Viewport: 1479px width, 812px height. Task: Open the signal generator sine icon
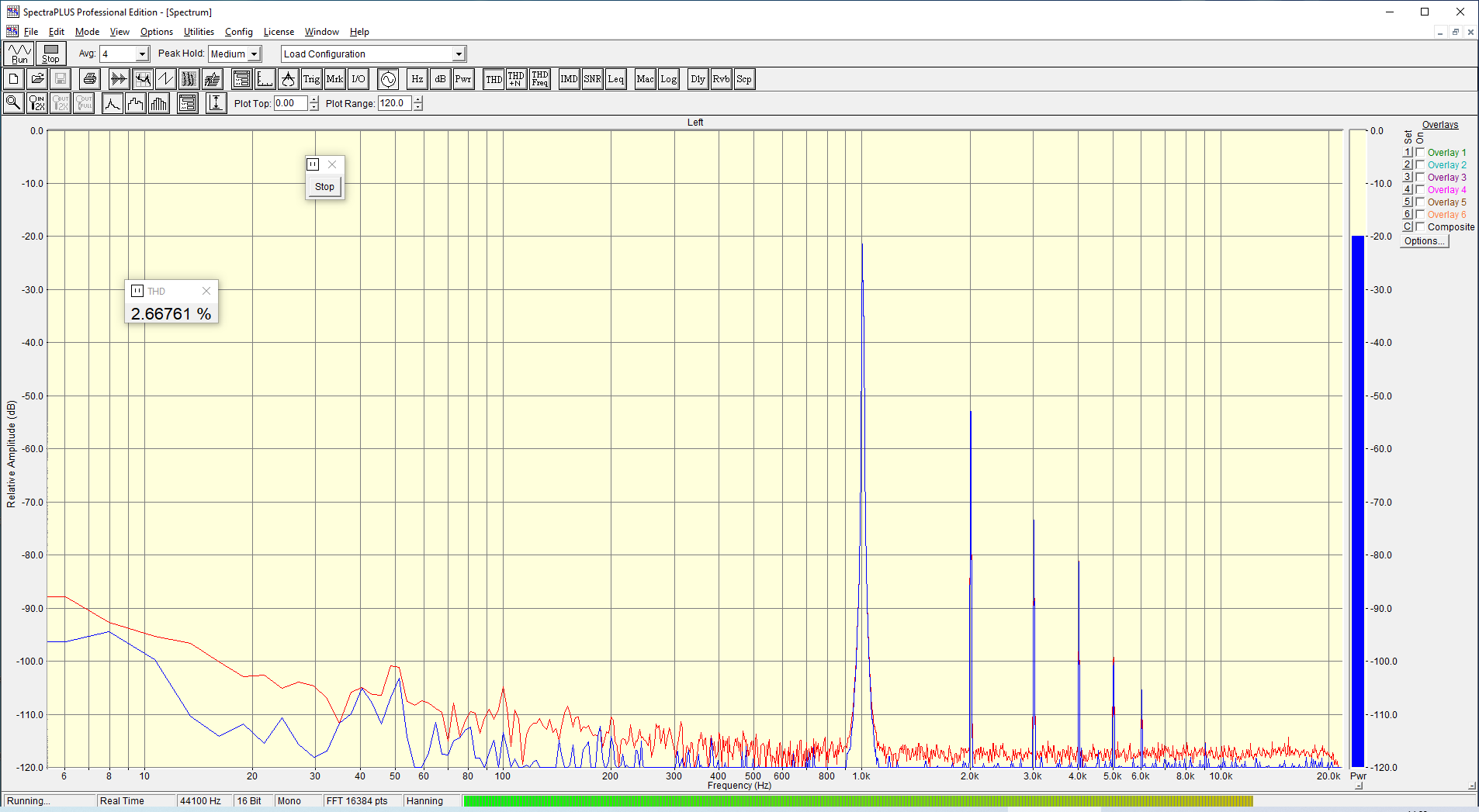click(388, 79)
